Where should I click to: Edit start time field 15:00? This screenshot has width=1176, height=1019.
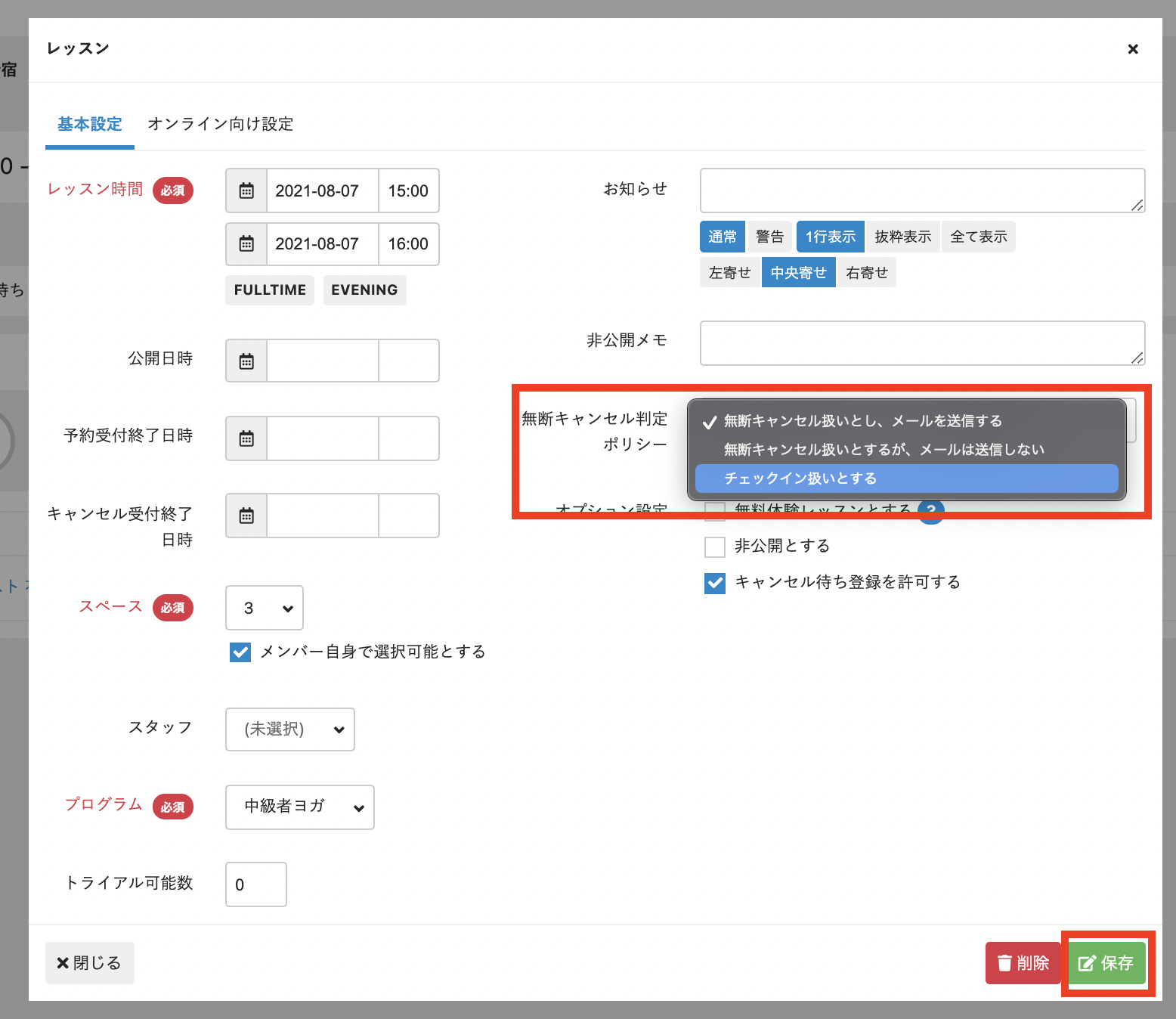coord(409,190)
